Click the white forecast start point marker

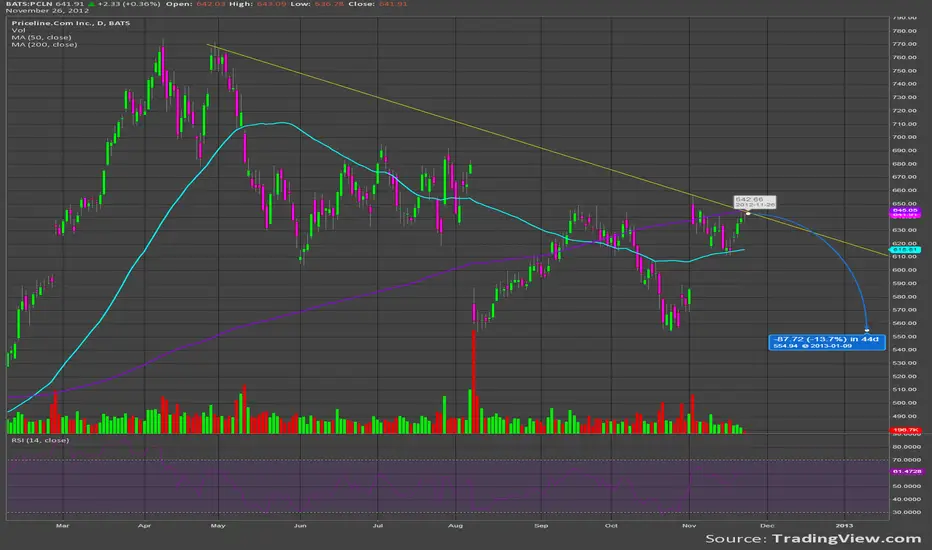point(748,213)
